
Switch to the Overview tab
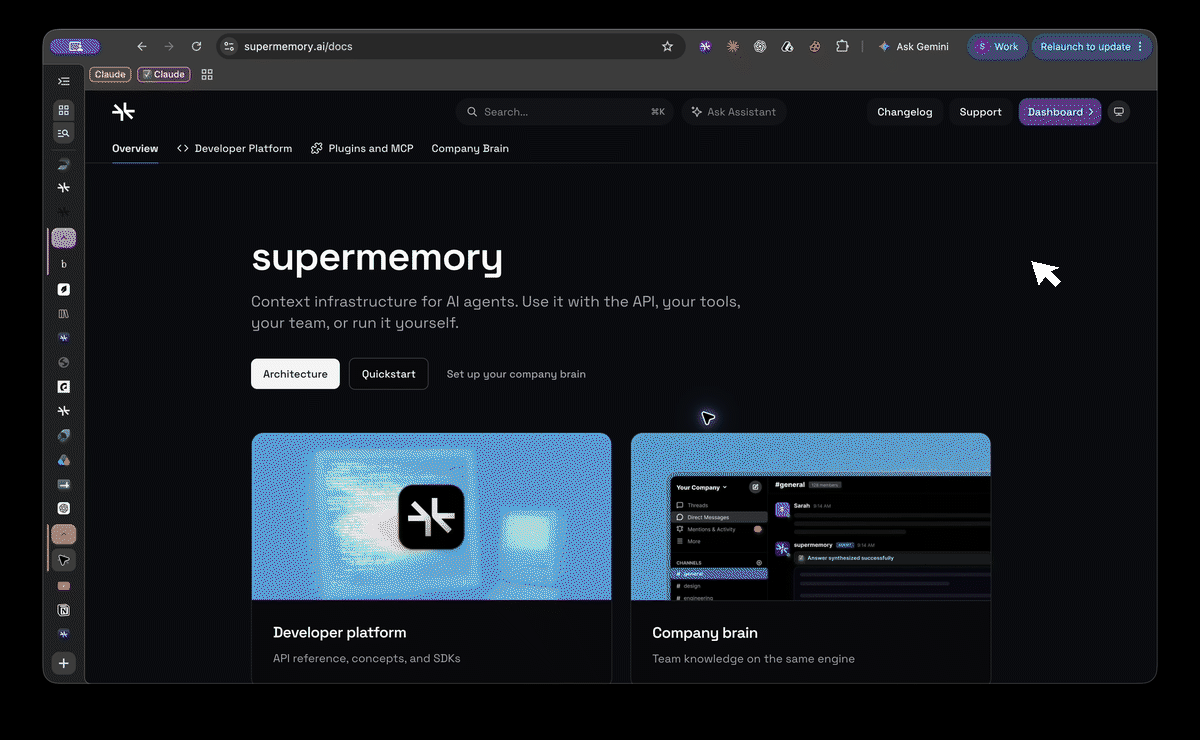[x=135, y=148]
